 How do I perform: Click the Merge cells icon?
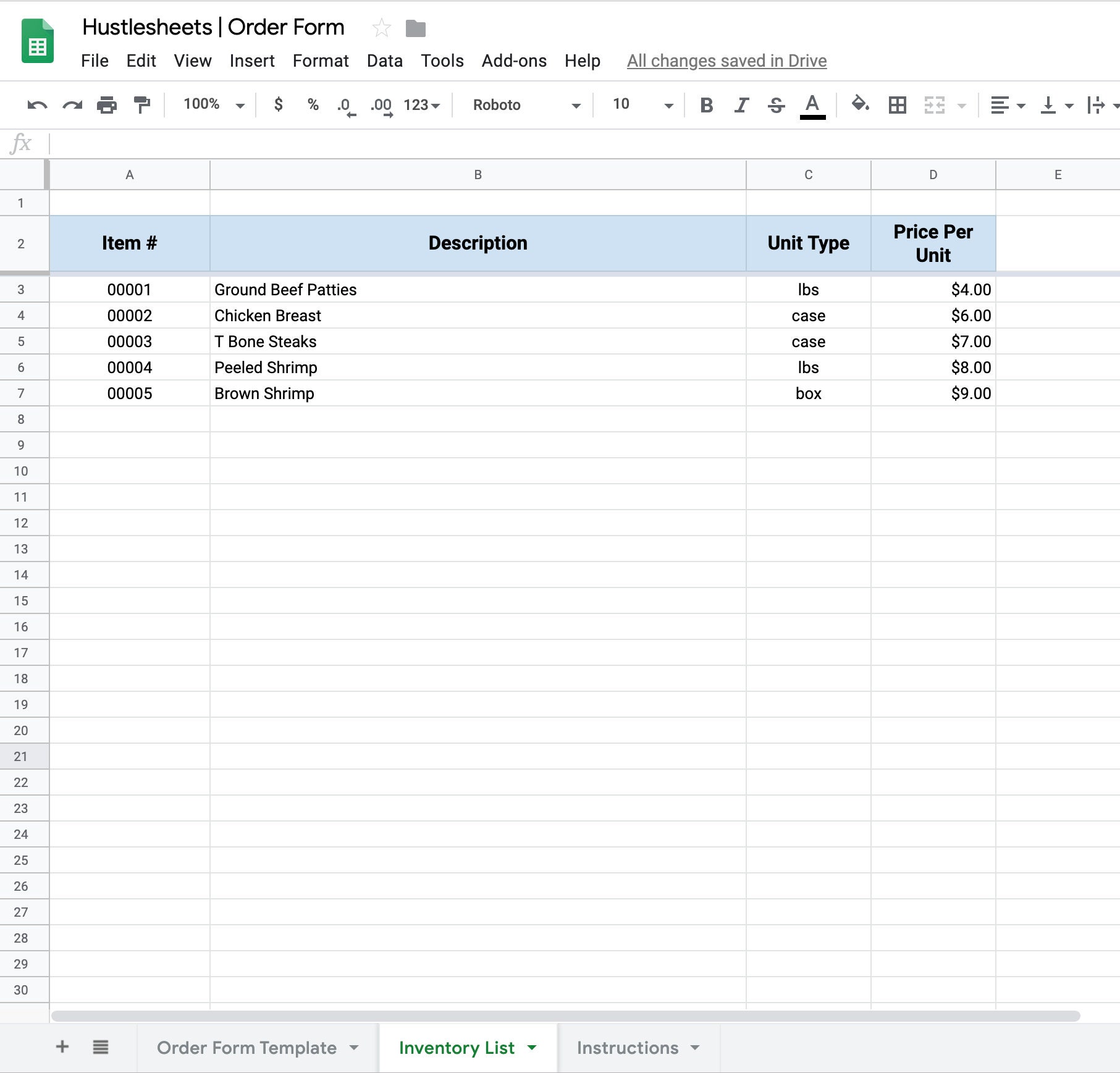coord(935,104)
